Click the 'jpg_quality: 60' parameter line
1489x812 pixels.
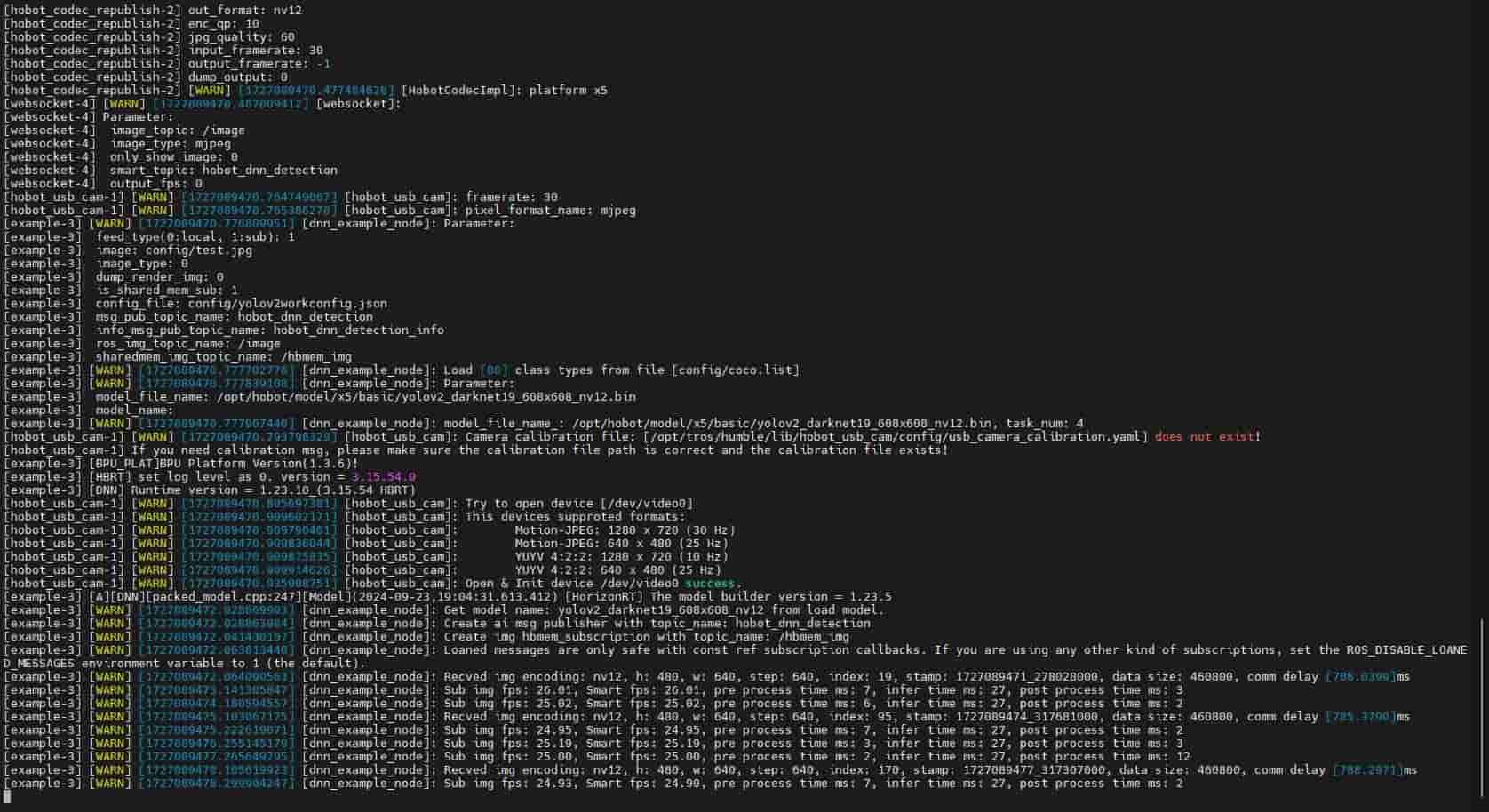pos(241,36)
